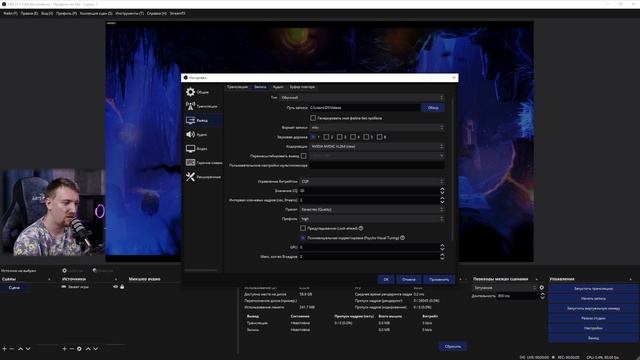Move the scene down in Scenes list
This screenshot has height=360, width=640.
coord(28,349)
